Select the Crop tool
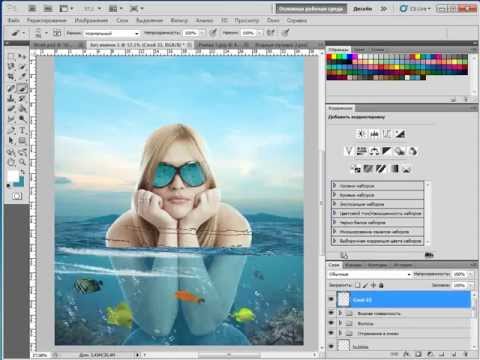The image size is (480, 360). point(11,77)
